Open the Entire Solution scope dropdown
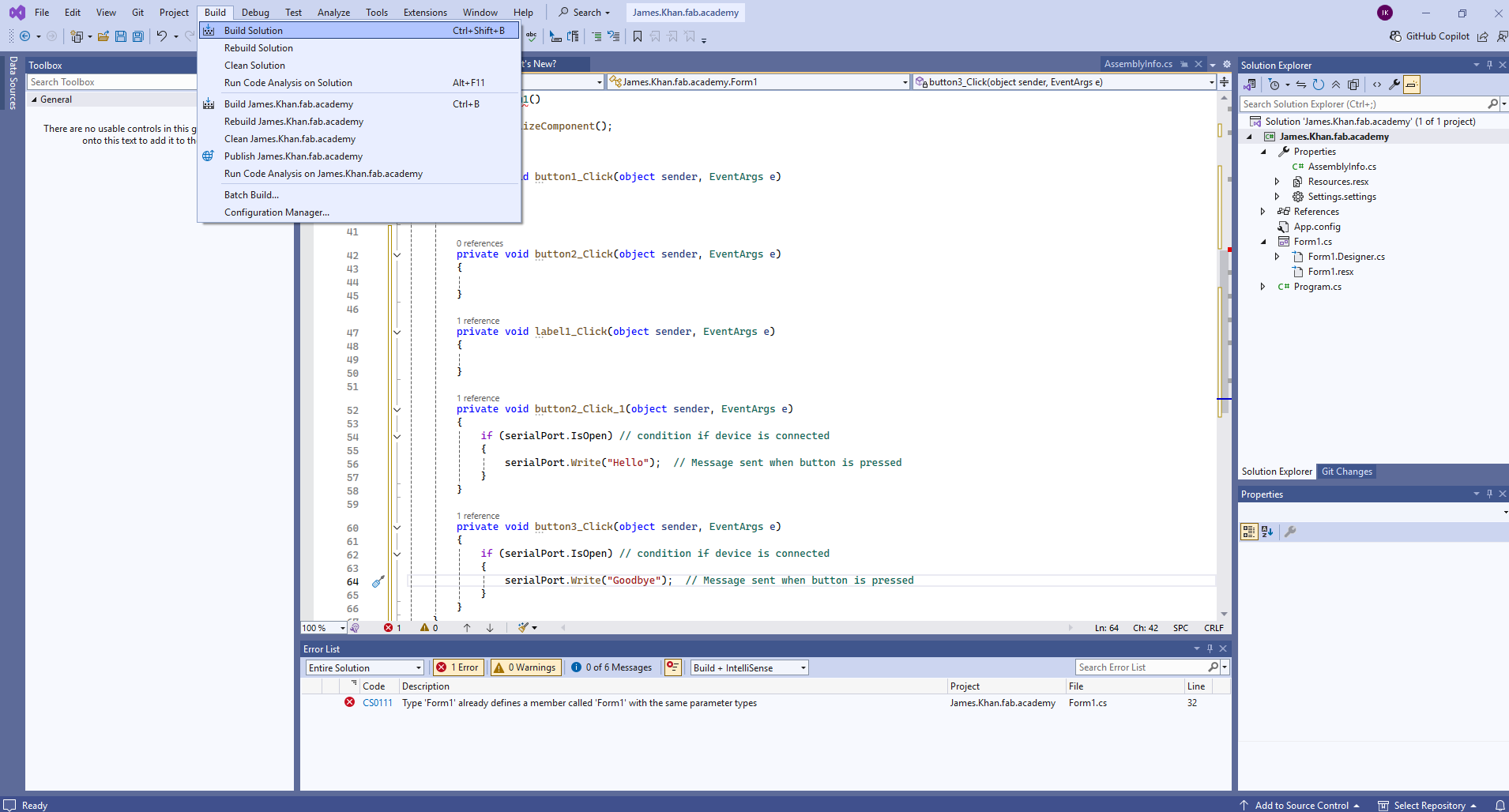 (x=364, y=667)
